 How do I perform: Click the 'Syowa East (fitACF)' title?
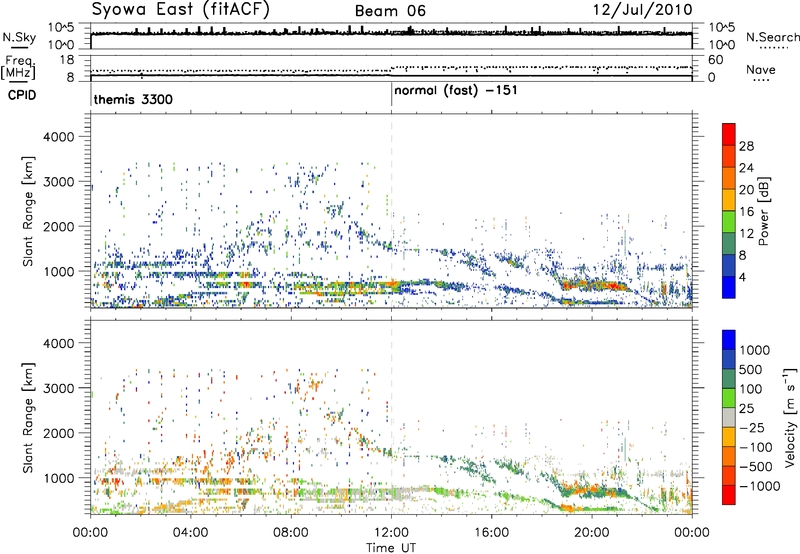[x=180, y=9]
